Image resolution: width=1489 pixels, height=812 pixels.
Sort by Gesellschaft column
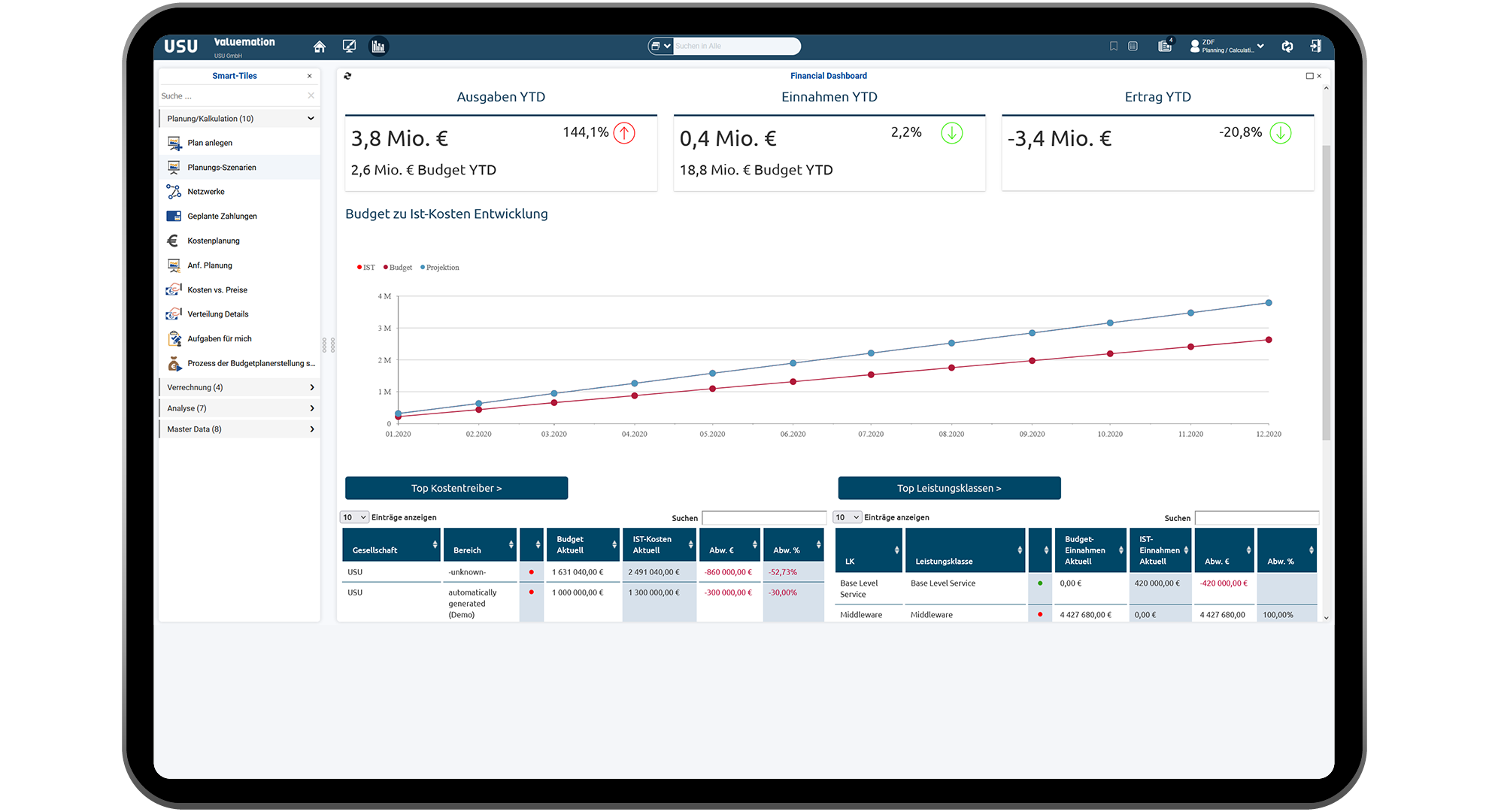coord(391,545)
